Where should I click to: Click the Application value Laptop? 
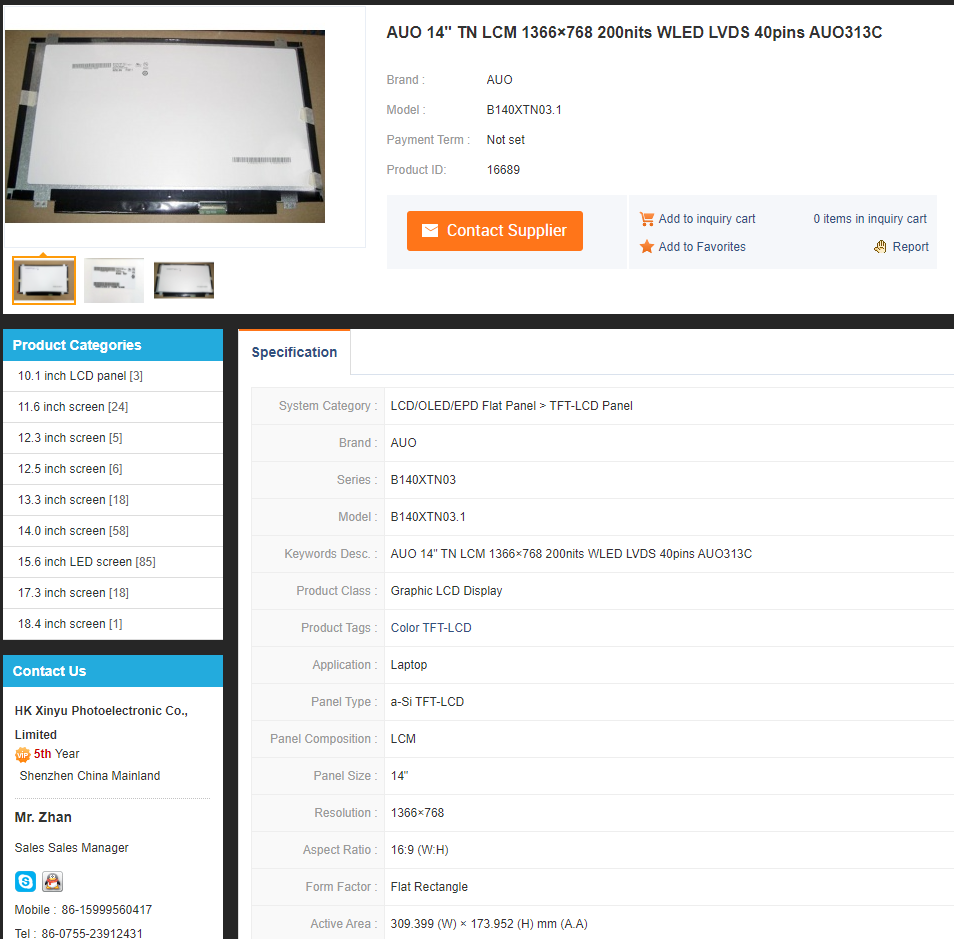click(x=409, y=665)
